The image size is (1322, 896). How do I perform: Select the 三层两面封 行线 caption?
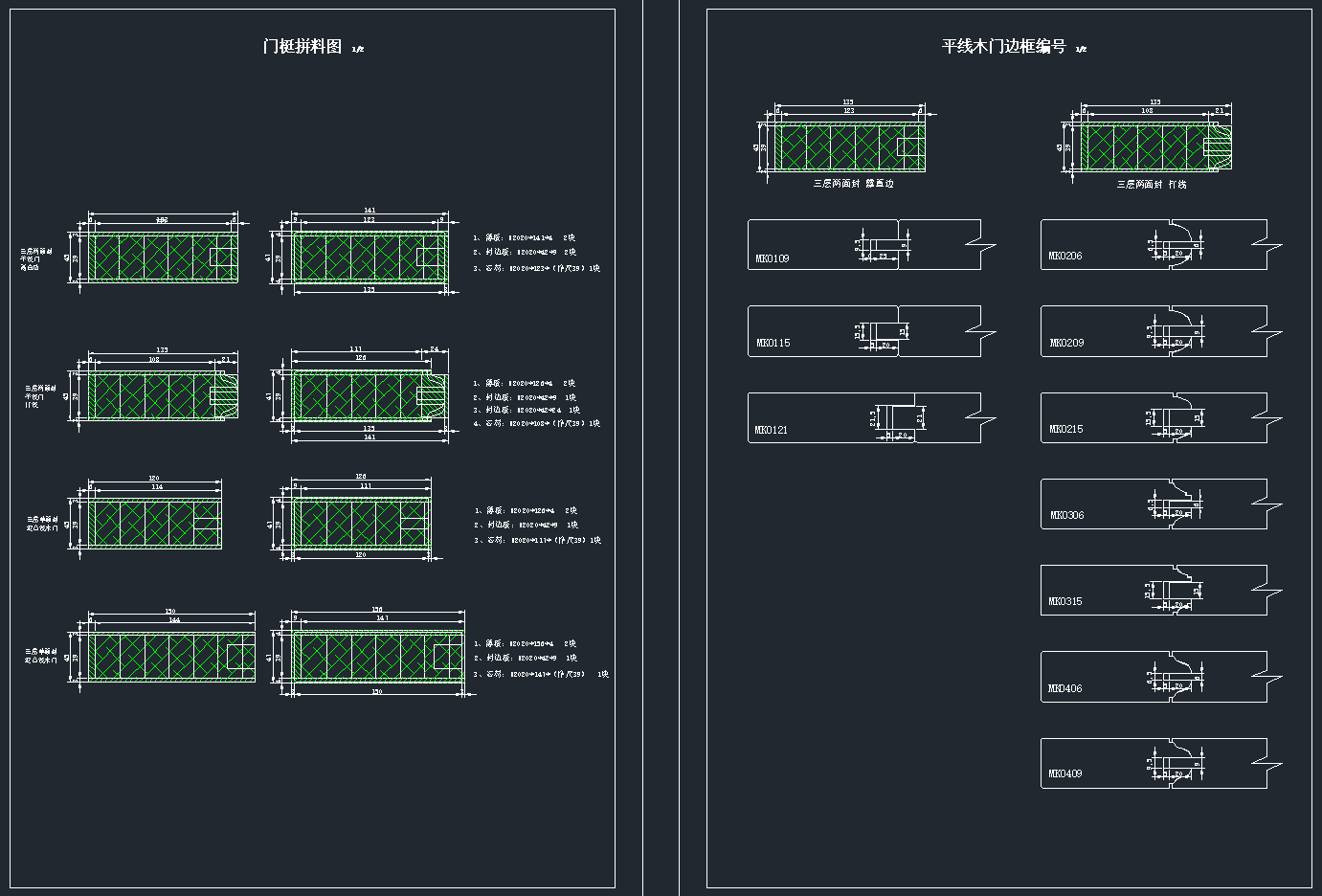pyautogui.click(x=1151, y=184)
